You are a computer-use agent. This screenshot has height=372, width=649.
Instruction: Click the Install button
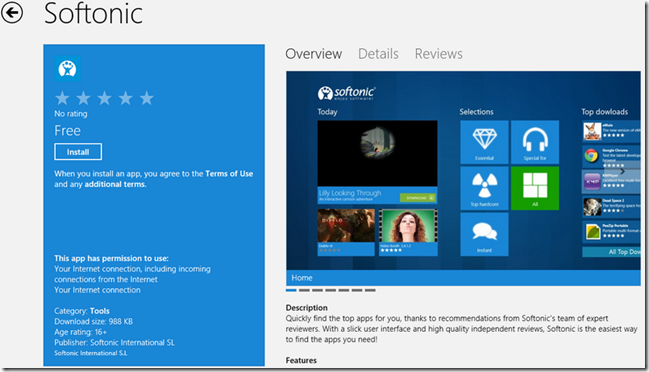(x=78, y=152)
